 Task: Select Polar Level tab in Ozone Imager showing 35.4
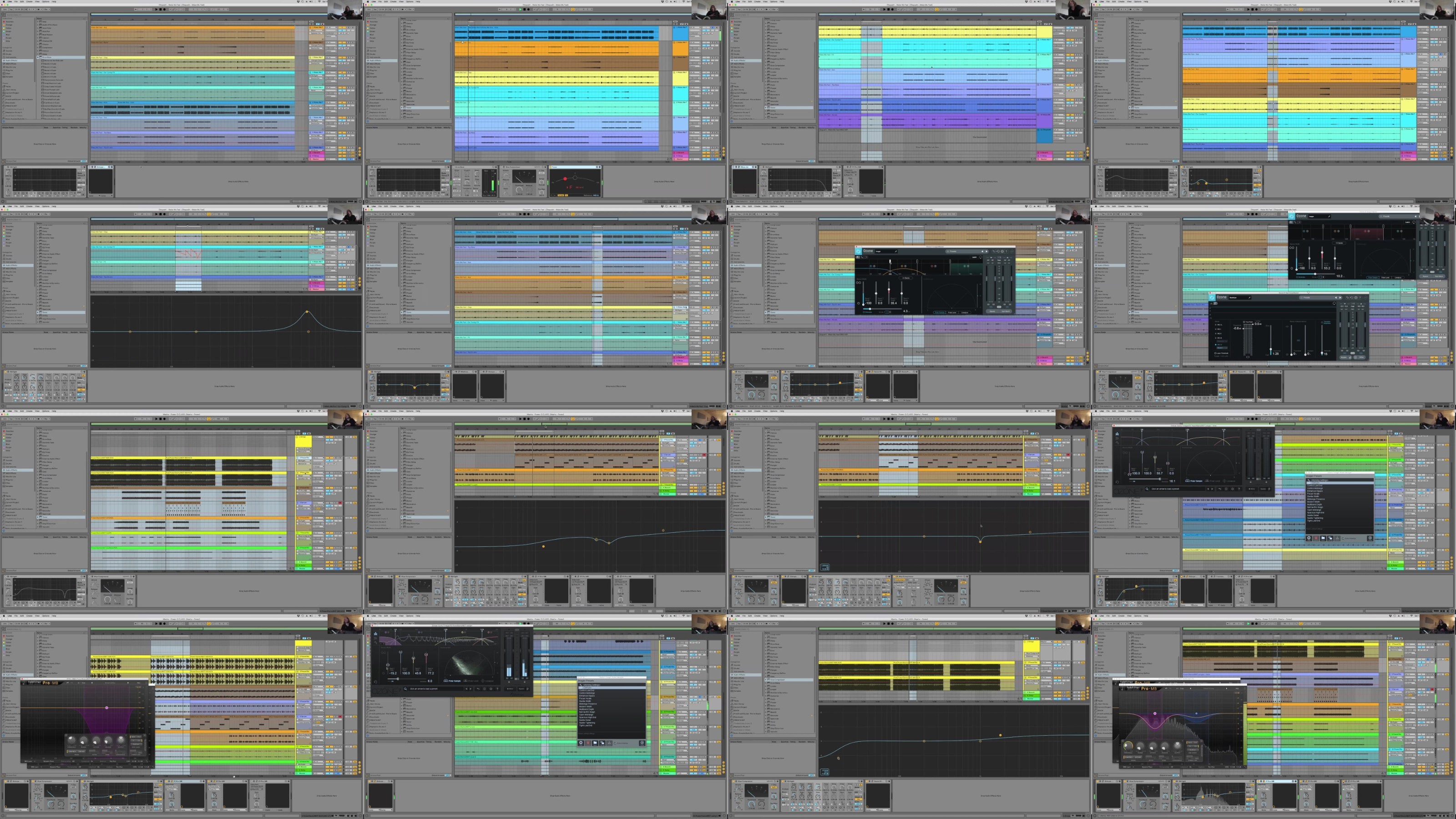[952, 313]
